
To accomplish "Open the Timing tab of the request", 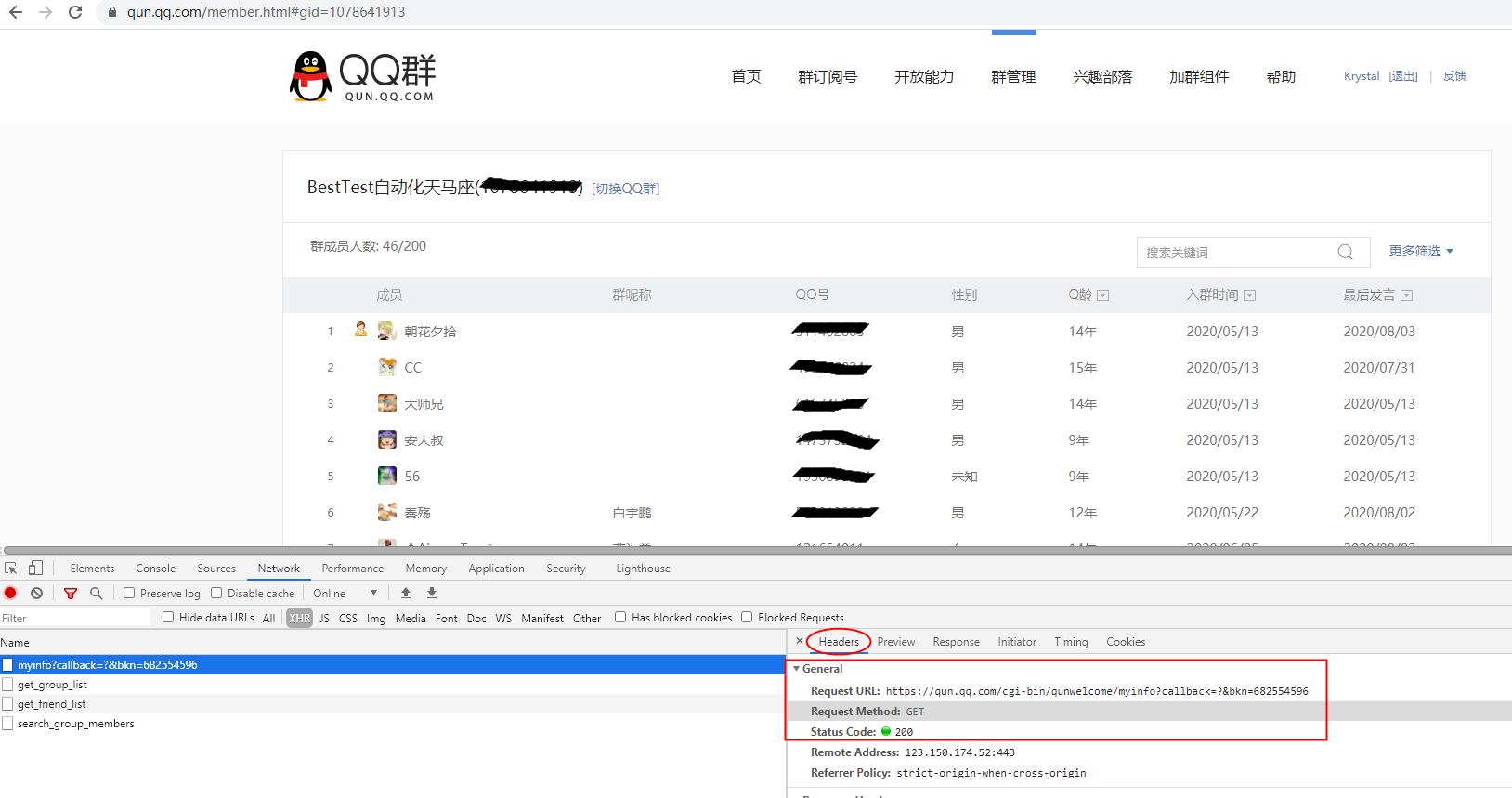I will point(1071,641).
